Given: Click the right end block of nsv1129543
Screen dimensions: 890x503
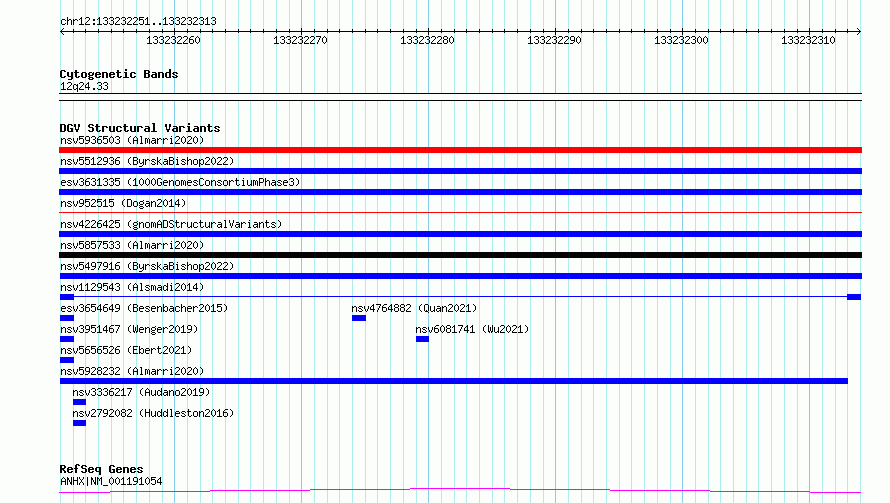Looking at the screenshot, I should pos(854,297).
